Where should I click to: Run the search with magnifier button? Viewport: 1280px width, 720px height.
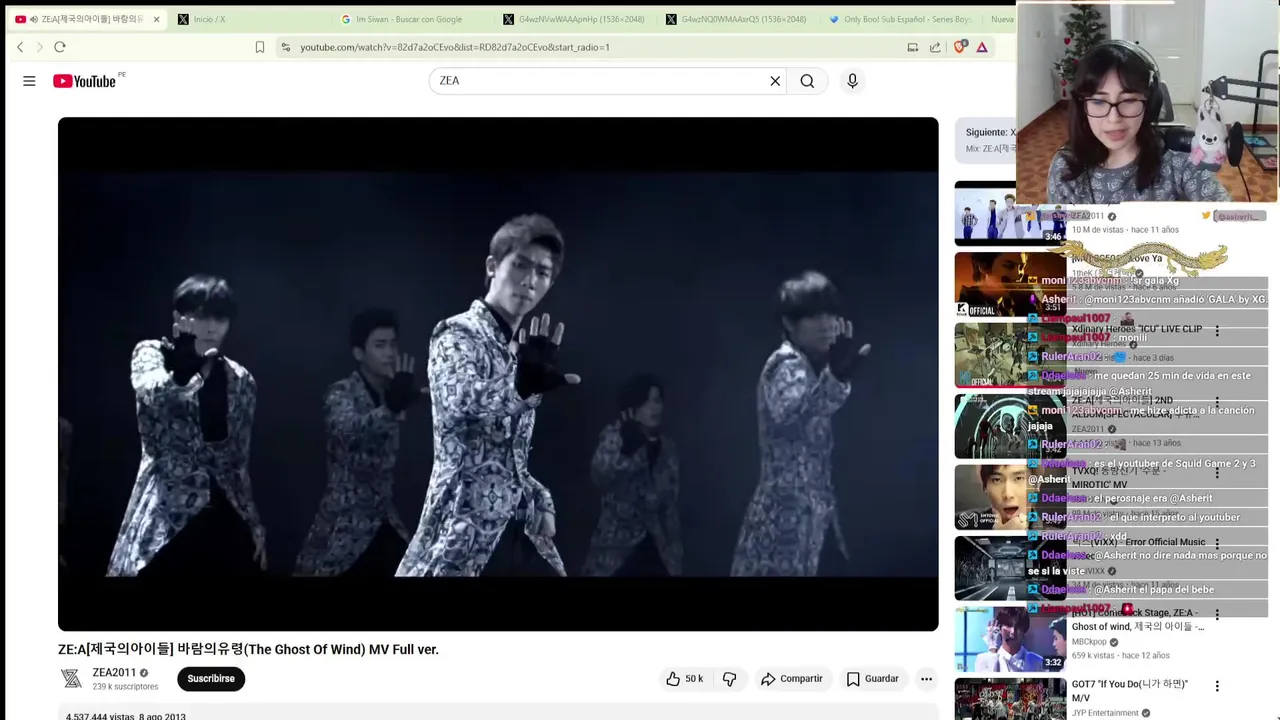point(807,81)
